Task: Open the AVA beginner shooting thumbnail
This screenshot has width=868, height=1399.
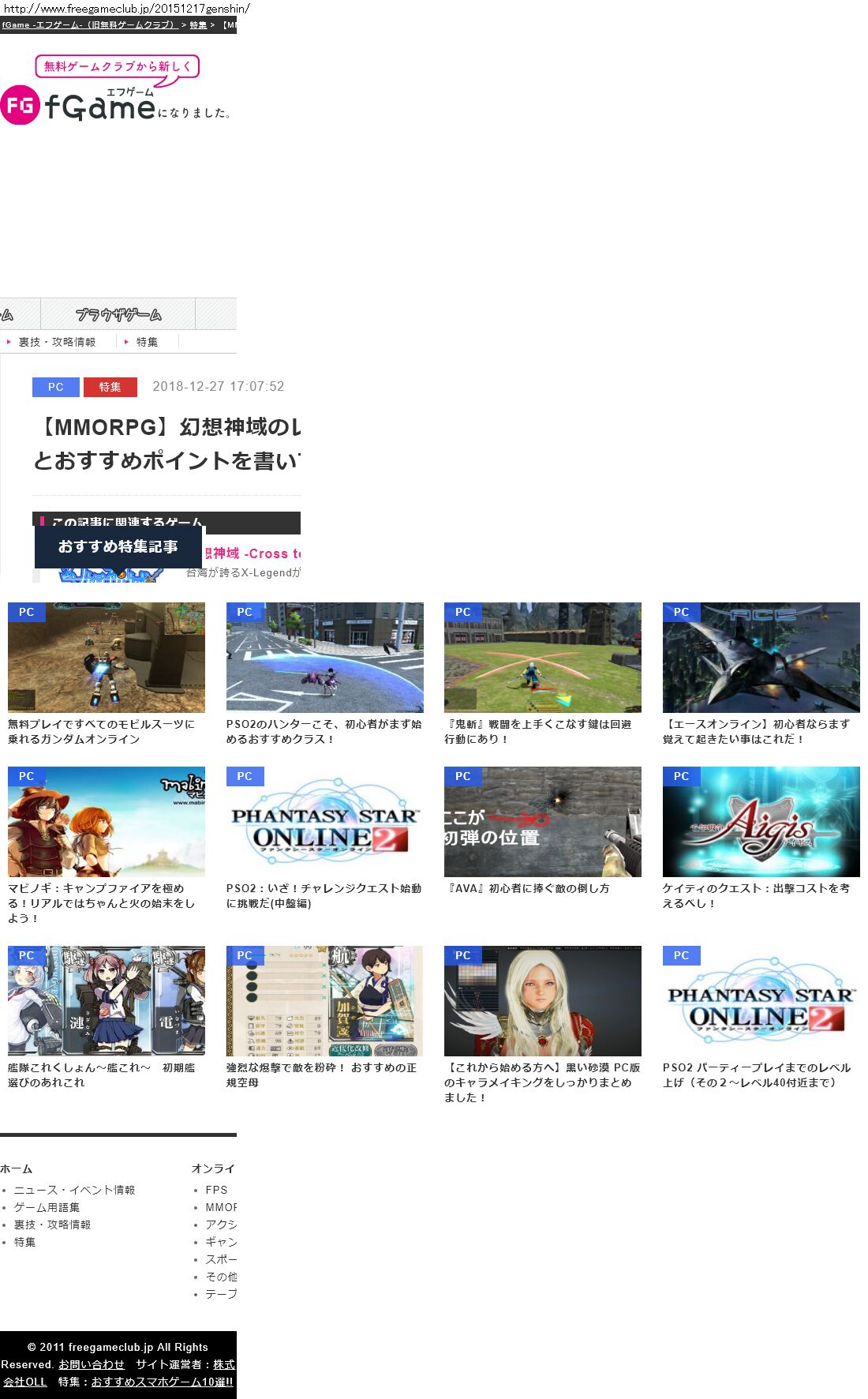Action: 543,822
